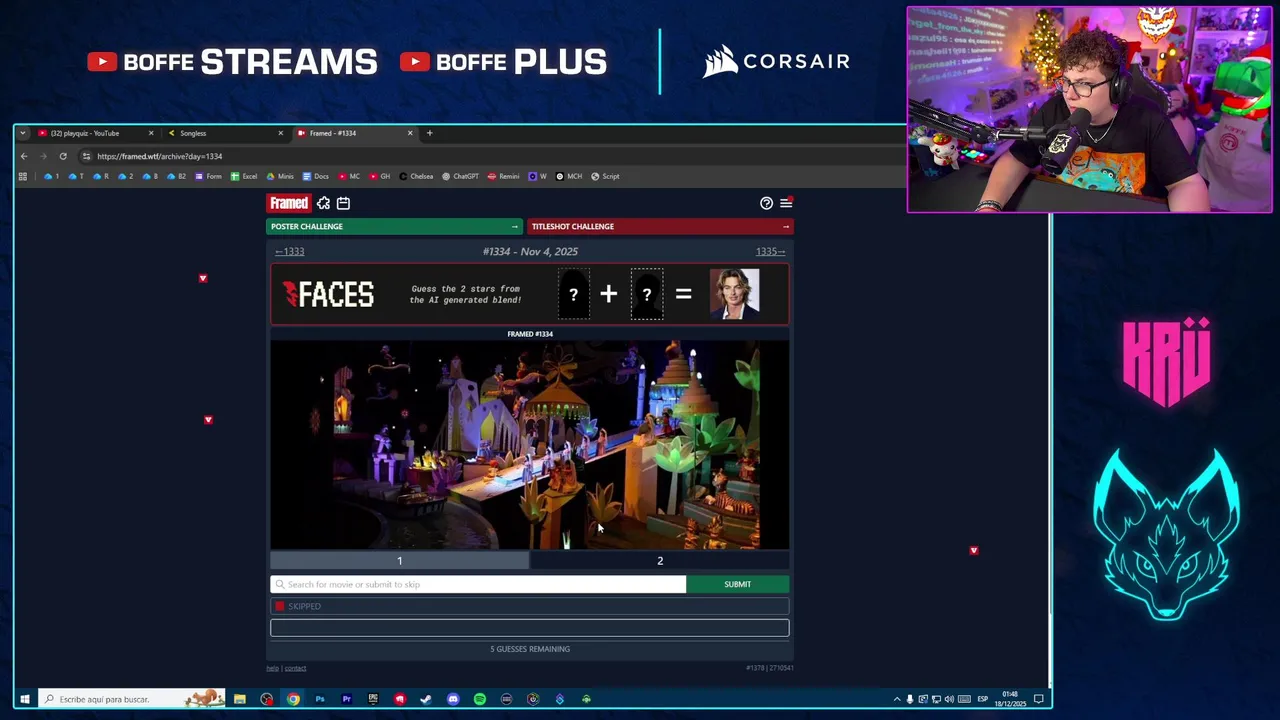Click the green Submit button

click(737, 584)
